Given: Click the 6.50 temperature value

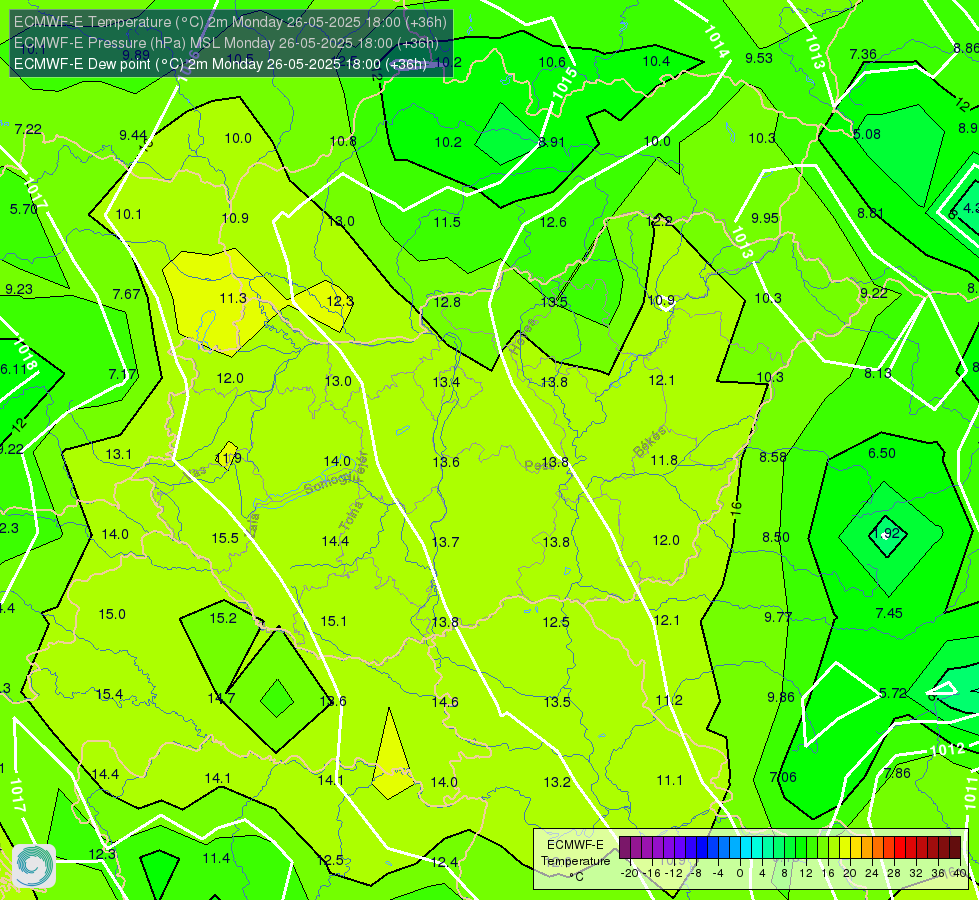Looking at the screenshot, I should (882, 453).
